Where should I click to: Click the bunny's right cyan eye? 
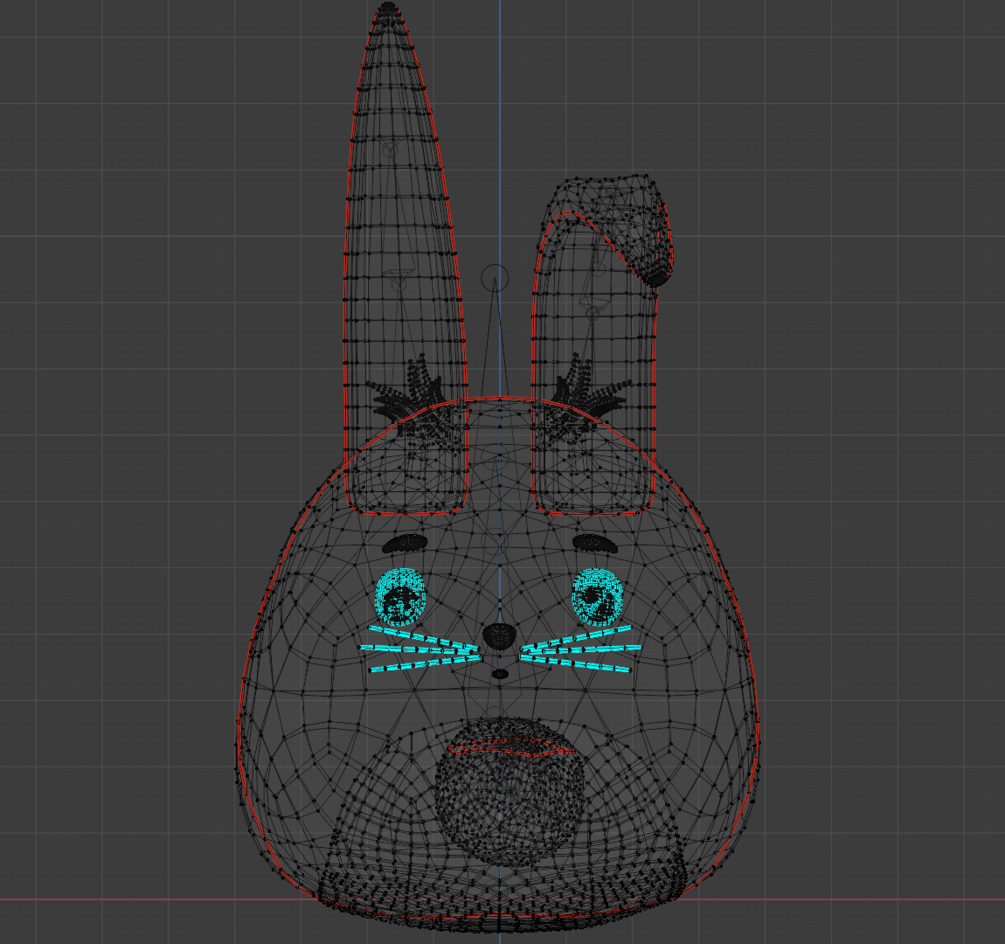598,597
